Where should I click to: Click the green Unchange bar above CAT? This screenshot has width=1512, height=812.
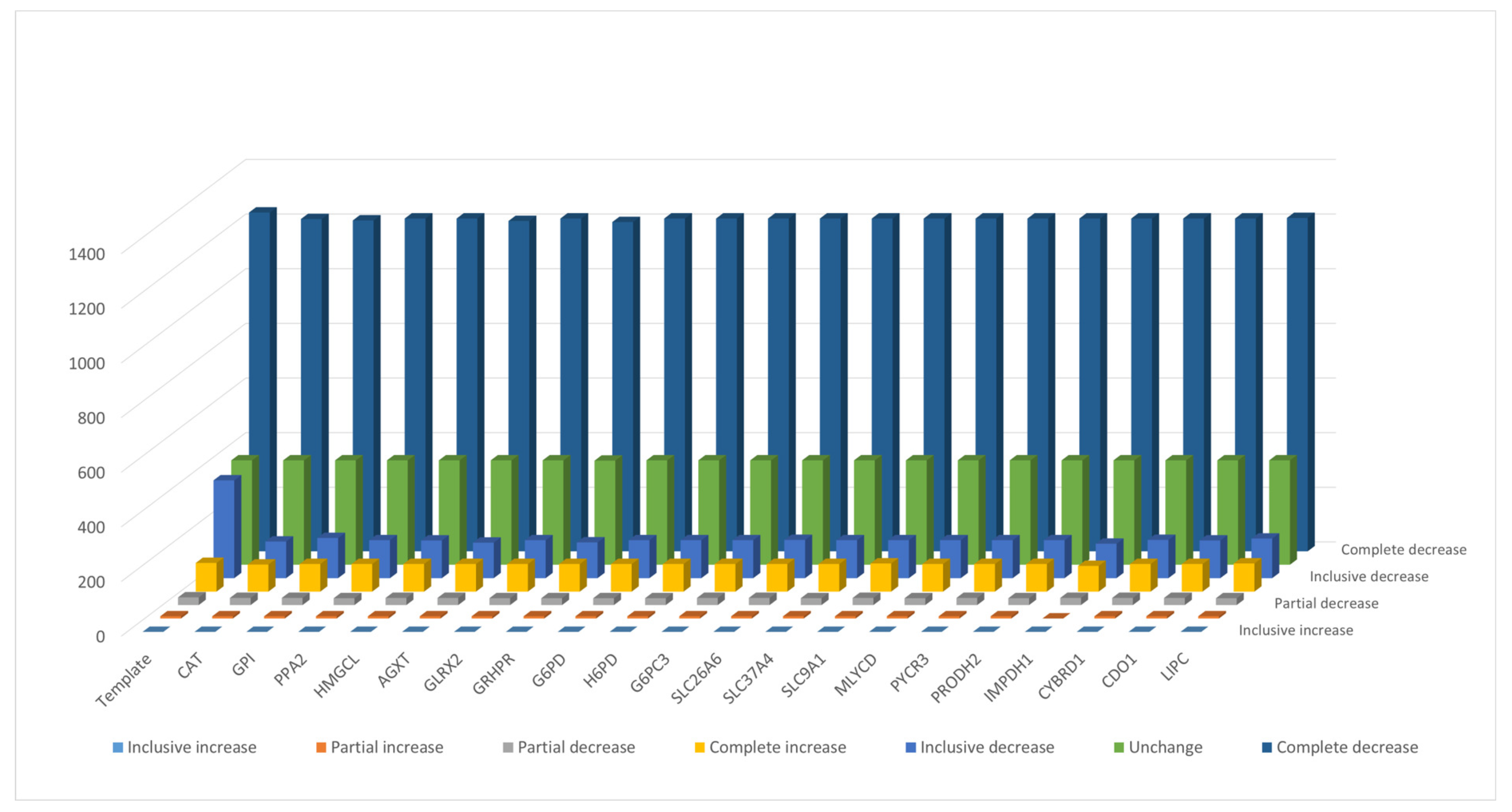pos(294,499)
